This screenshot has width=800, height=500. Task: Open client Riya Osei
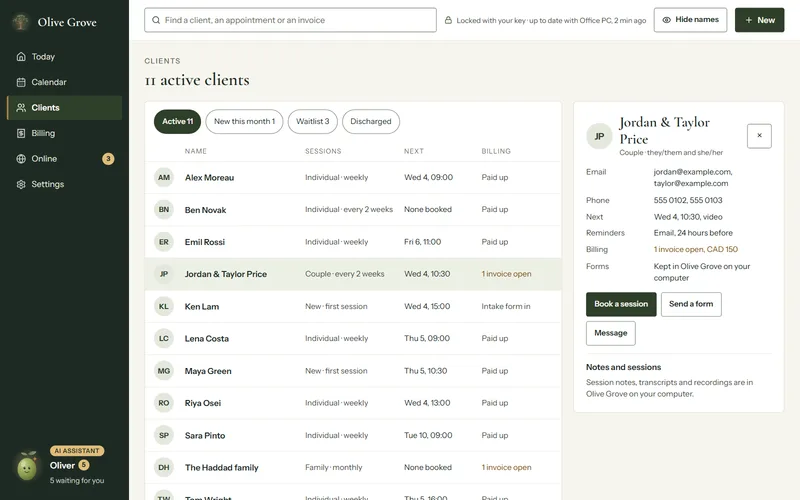coord(353,403)
